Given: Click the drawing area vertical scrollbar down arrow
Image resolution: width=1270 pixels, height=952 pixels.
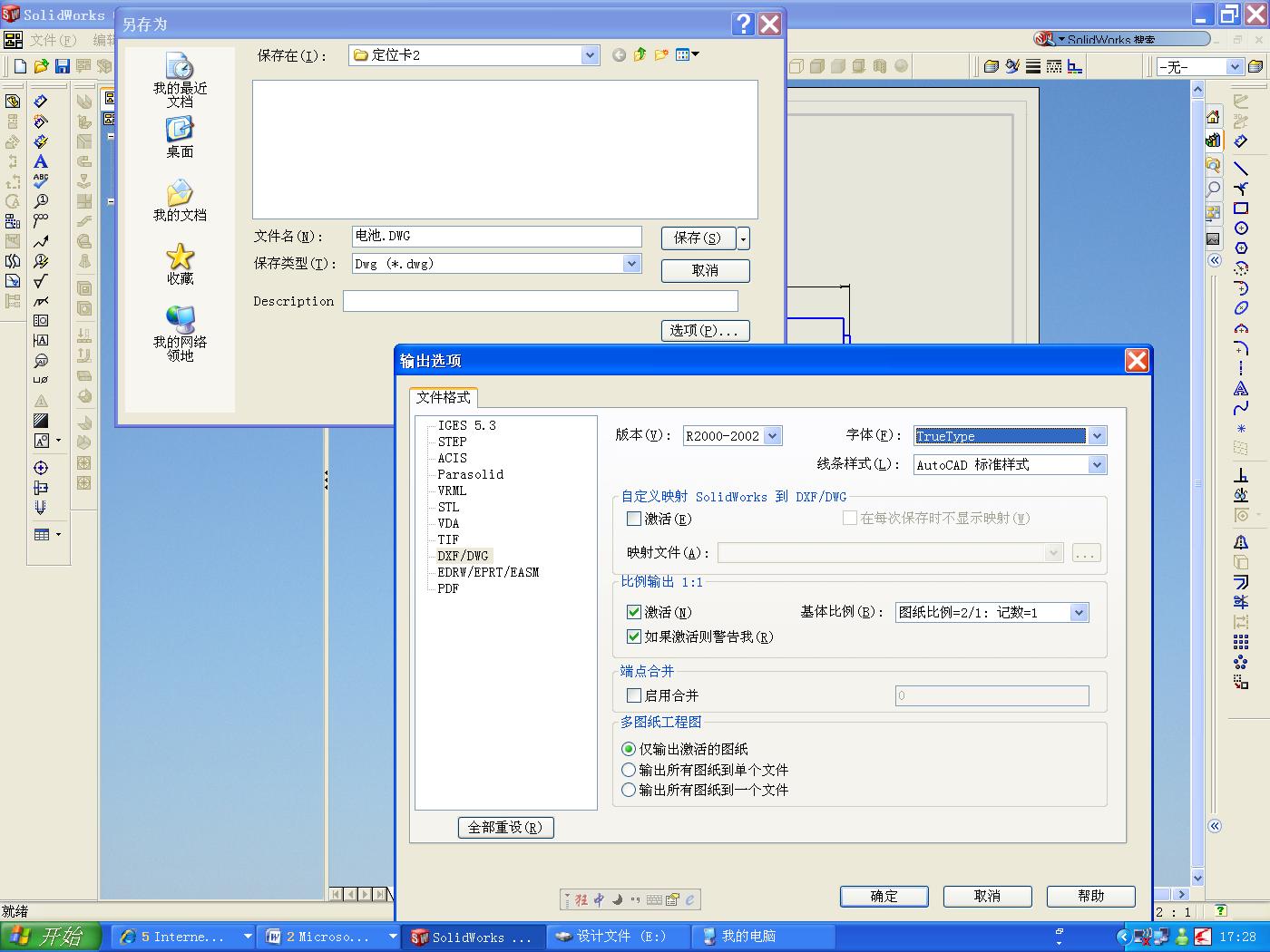Looking at the screenshot, I should (x=1197, y=878).
